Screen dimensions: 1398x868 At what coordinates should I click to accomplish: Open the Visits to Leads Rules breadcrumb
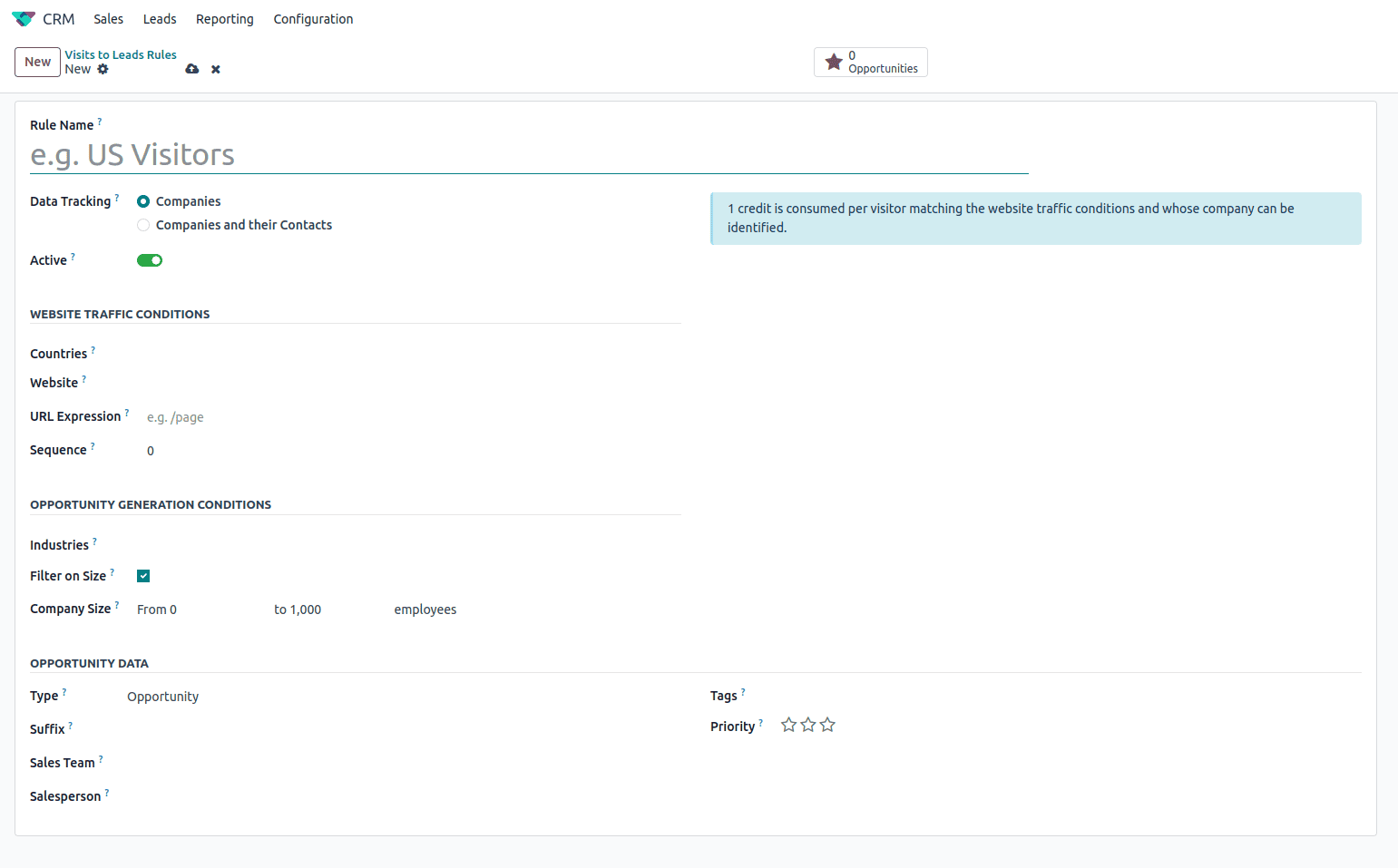[x=120, y=54]
